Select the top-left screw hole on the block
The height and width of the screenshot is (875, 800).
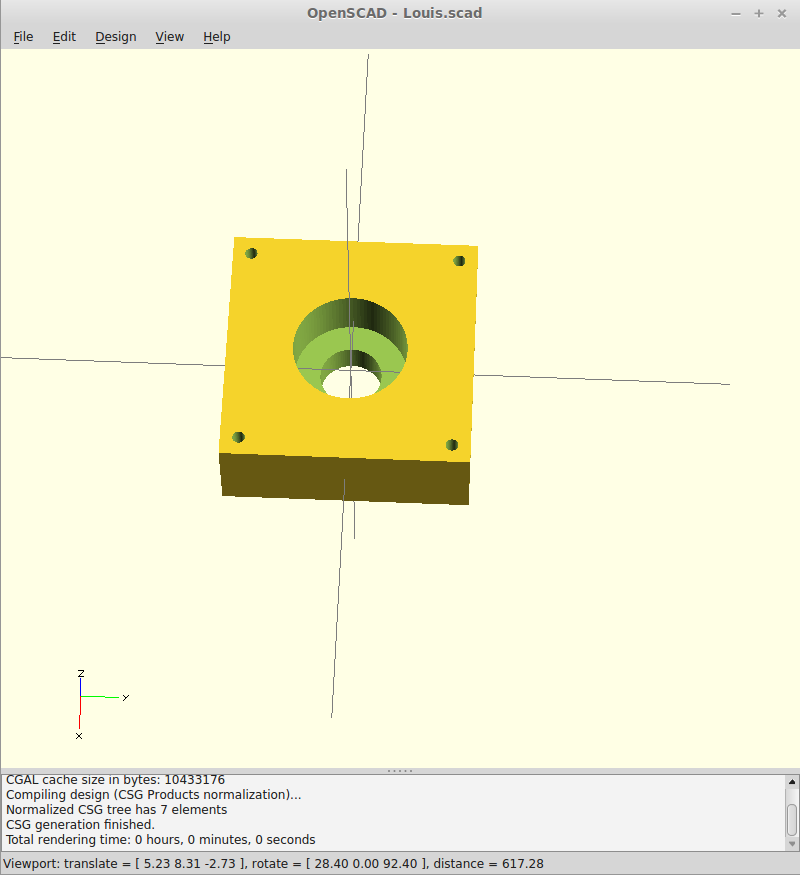(251, 253)
